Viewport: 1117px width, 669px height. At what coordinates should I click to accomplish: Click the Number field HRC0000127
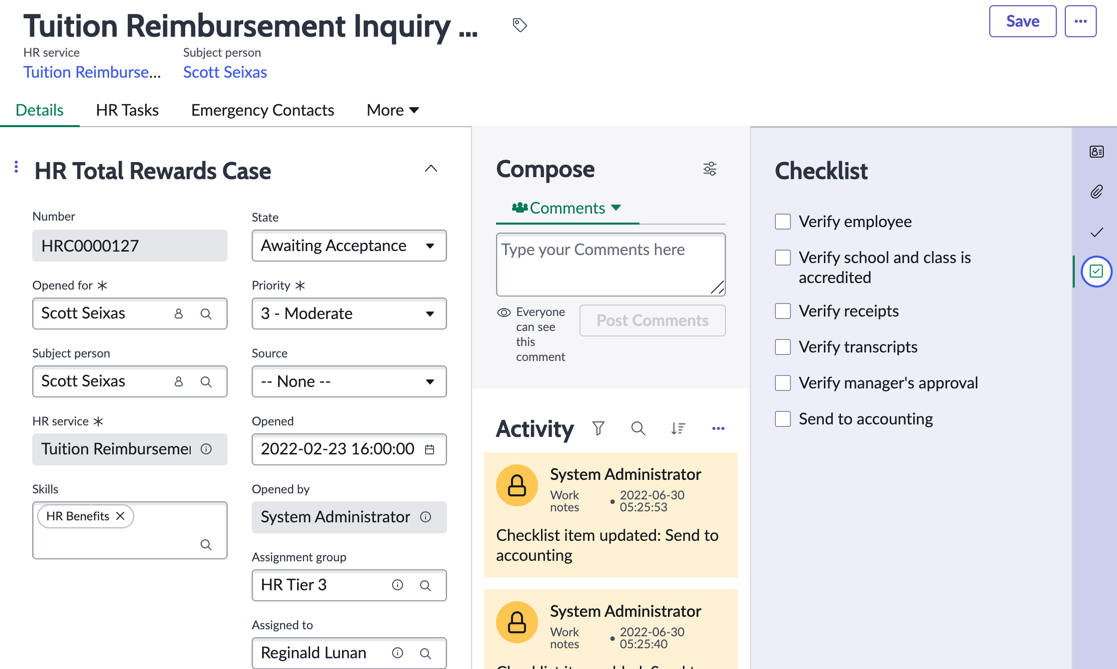click(x=130, y=246)
